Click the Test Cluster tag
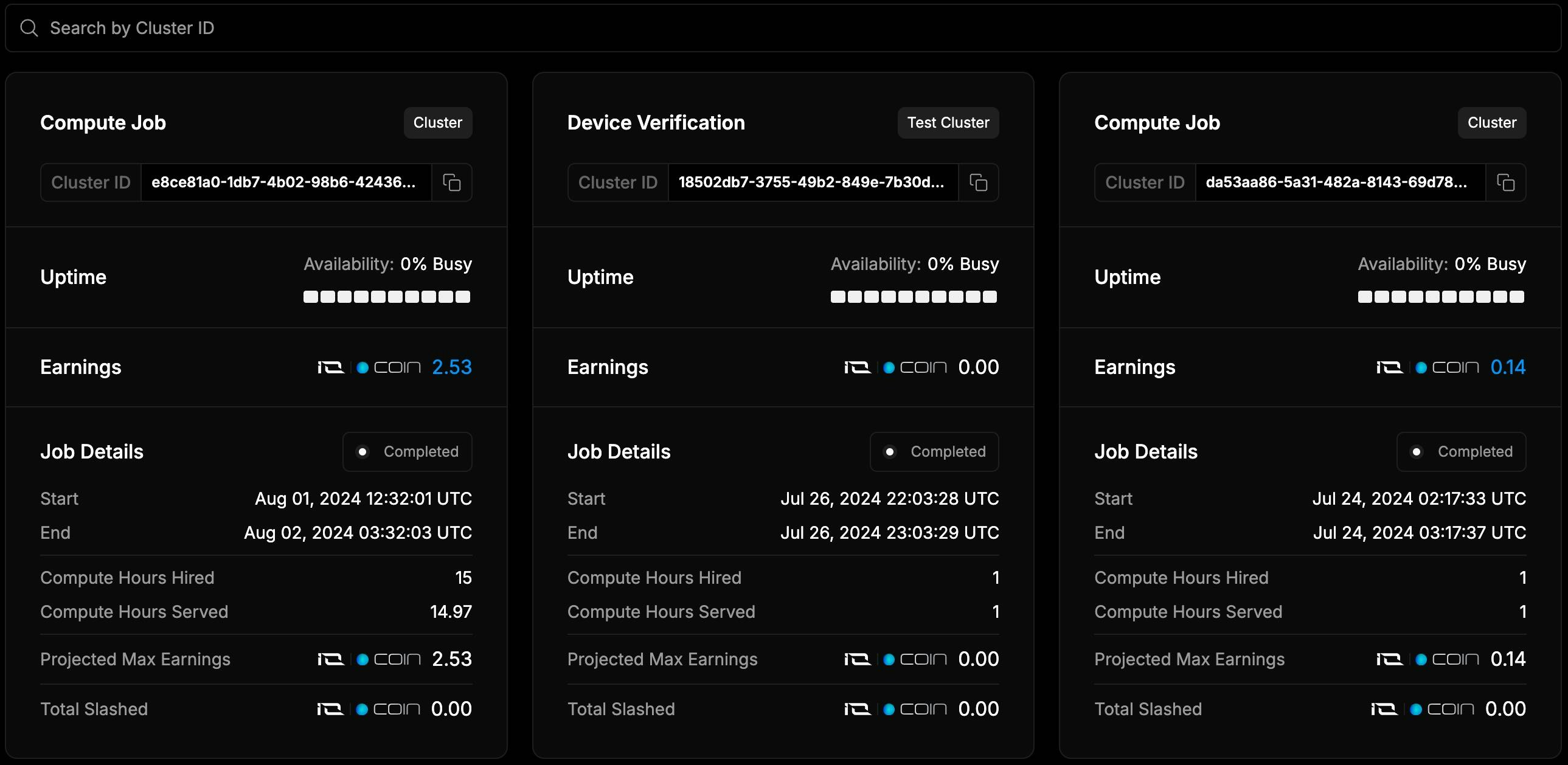1568x765 pixels. click(x=948, y=123)
